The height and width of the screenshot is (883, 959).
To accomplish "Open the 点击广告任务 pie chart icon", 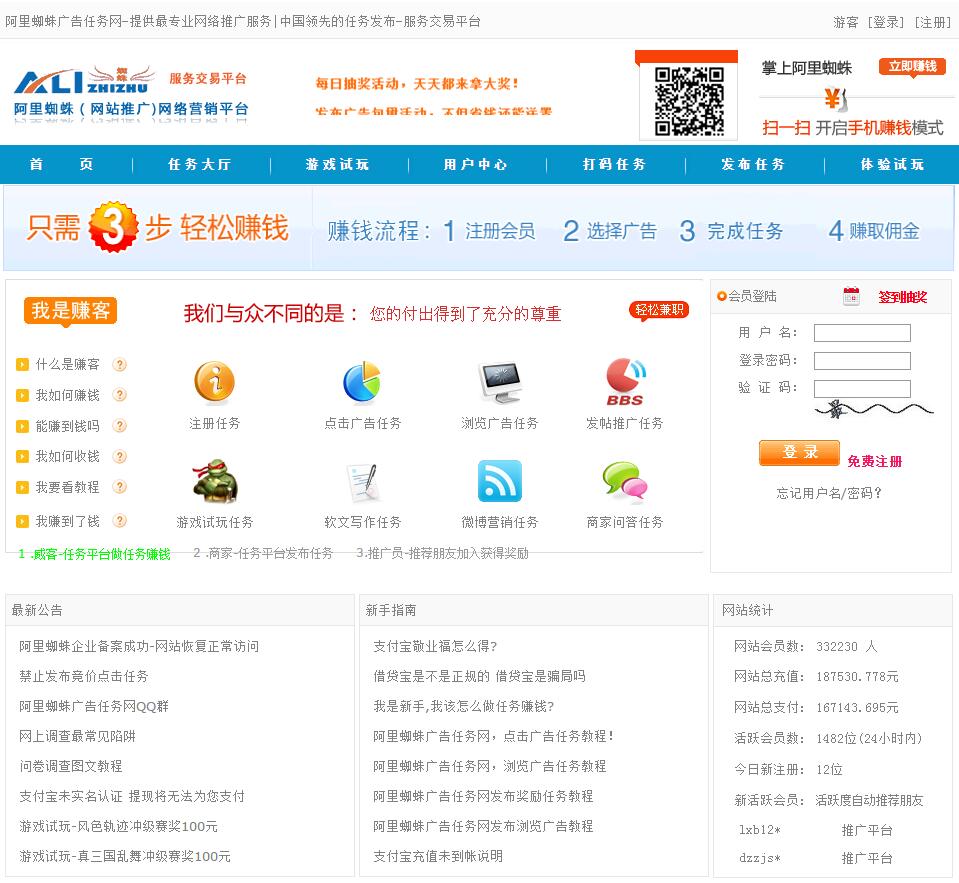I will pos(362,382).
